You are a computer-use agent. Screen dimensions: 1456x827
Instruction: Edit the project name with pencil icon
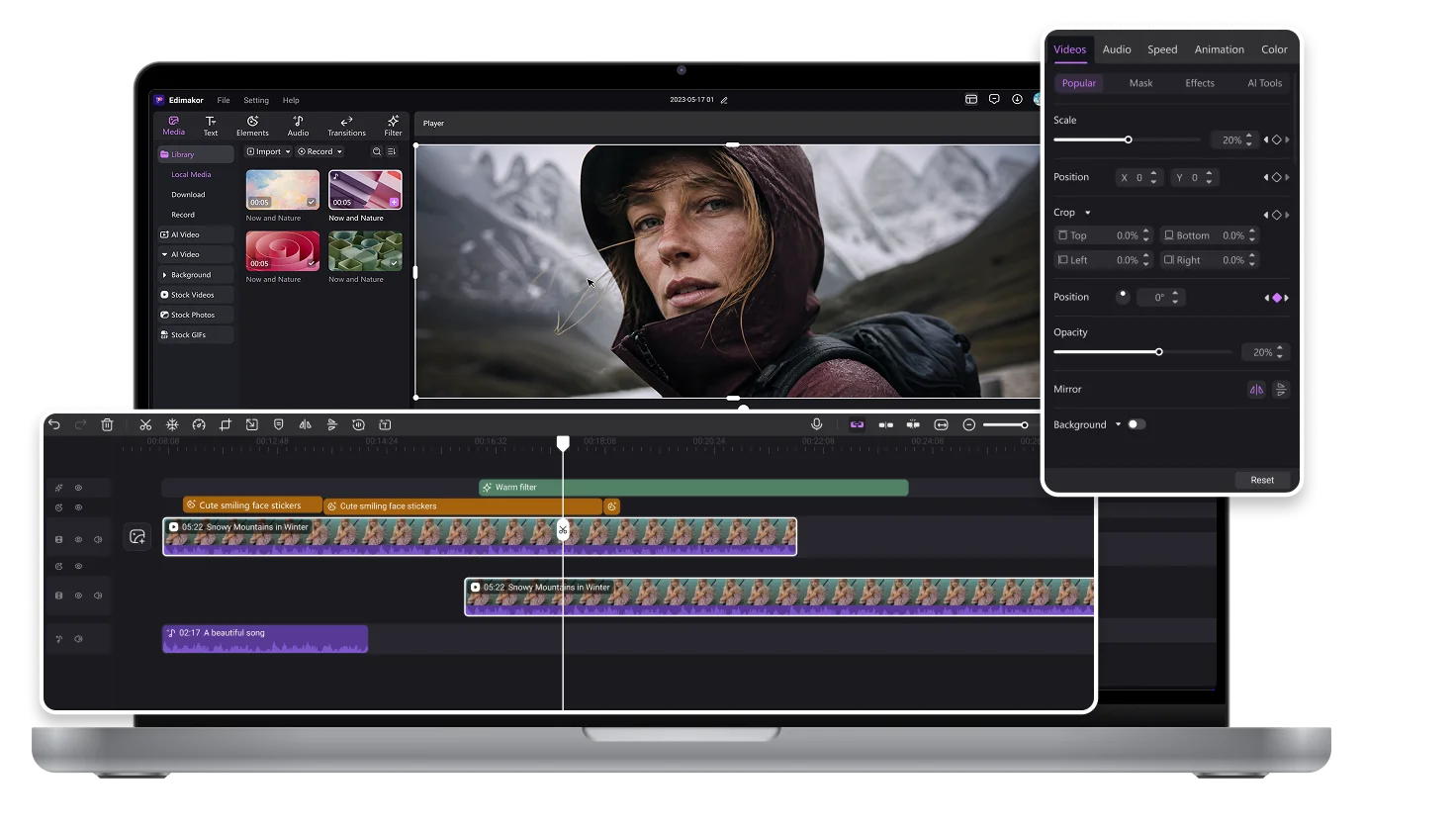(x=724, y=100)
